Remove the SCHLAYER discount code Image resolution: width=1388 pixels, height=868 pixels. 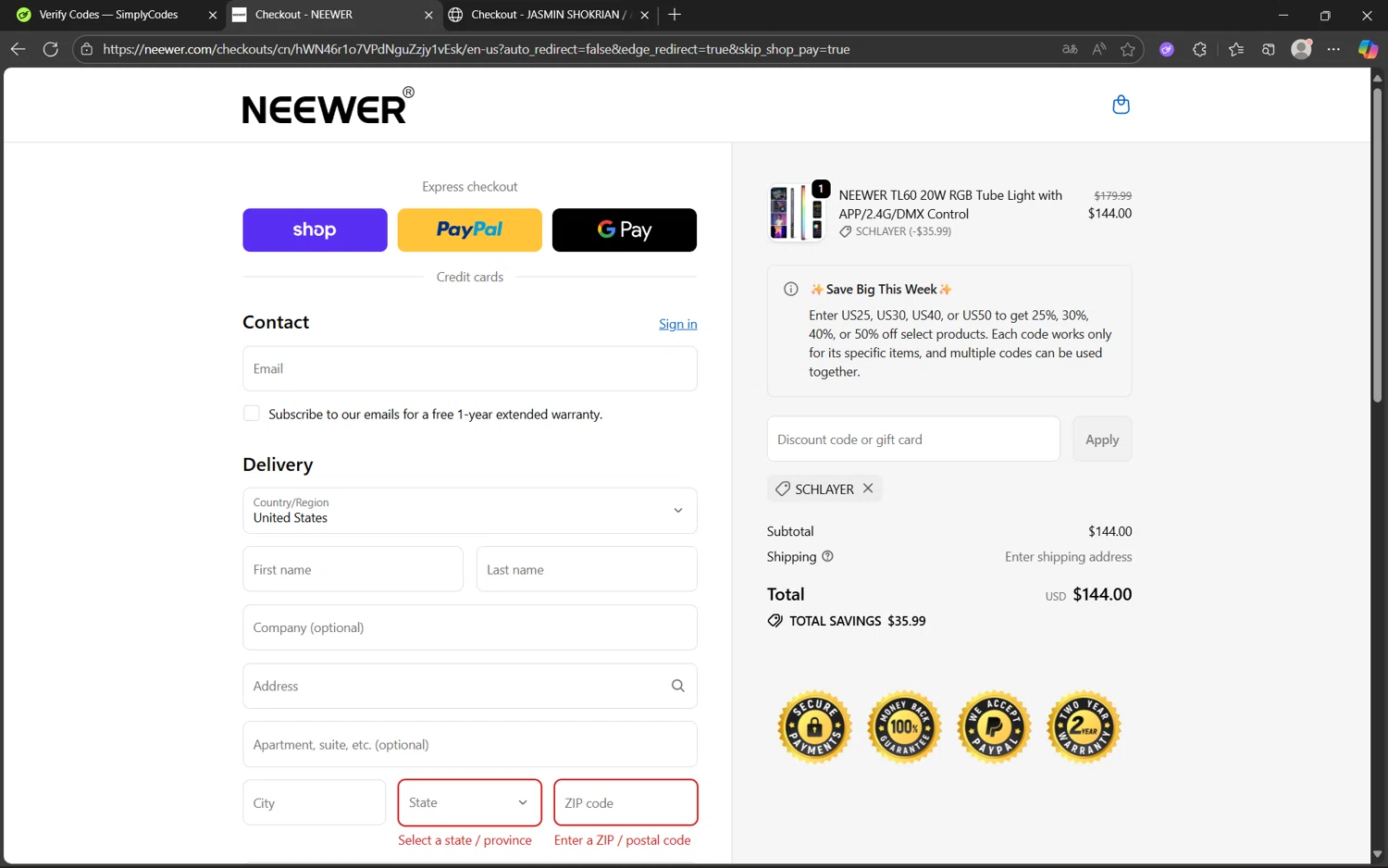coord(868,488)
